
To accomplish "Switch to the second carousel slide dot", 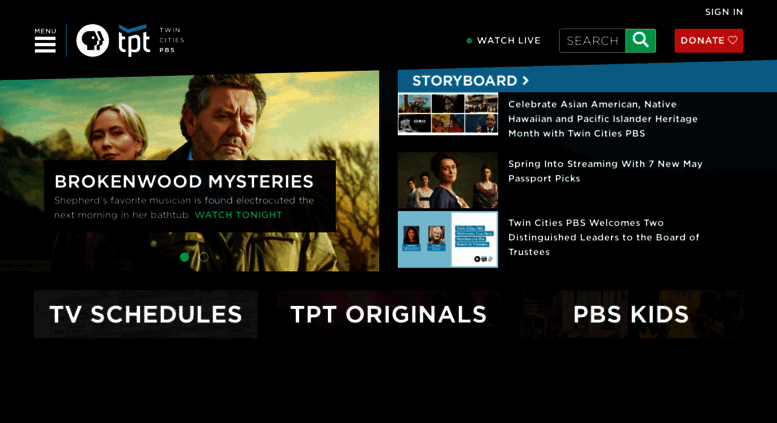I will click(x=204, y=257).
